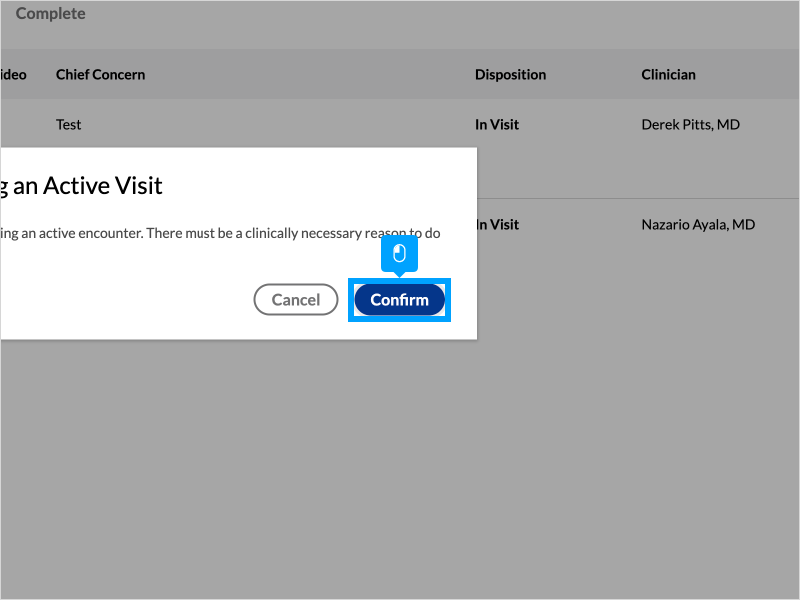Click the Clinician column header

click(x=668, y=75)
